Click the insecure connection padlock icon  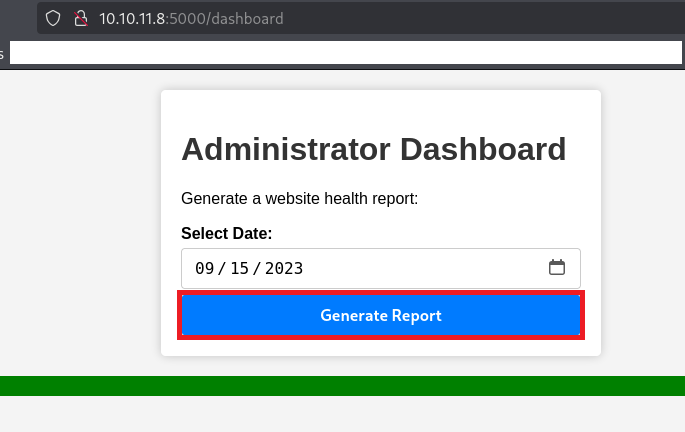81,18
